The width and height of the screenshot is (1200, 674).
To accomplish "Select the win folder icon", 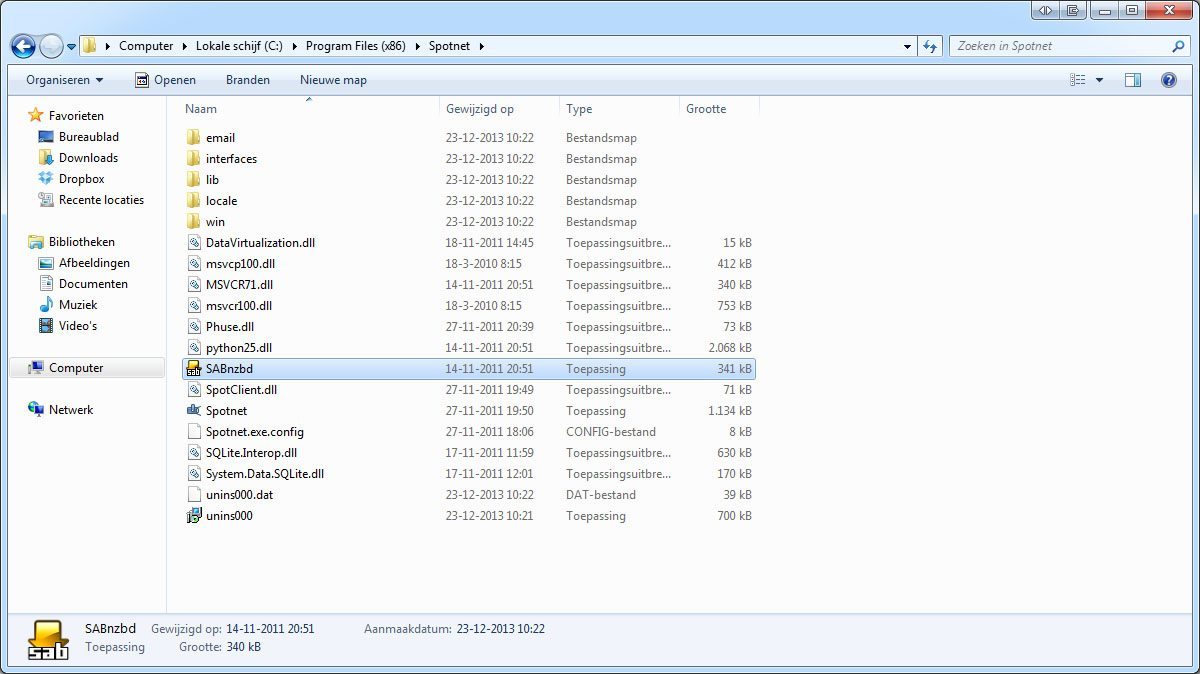I will (x=194, y=222).
